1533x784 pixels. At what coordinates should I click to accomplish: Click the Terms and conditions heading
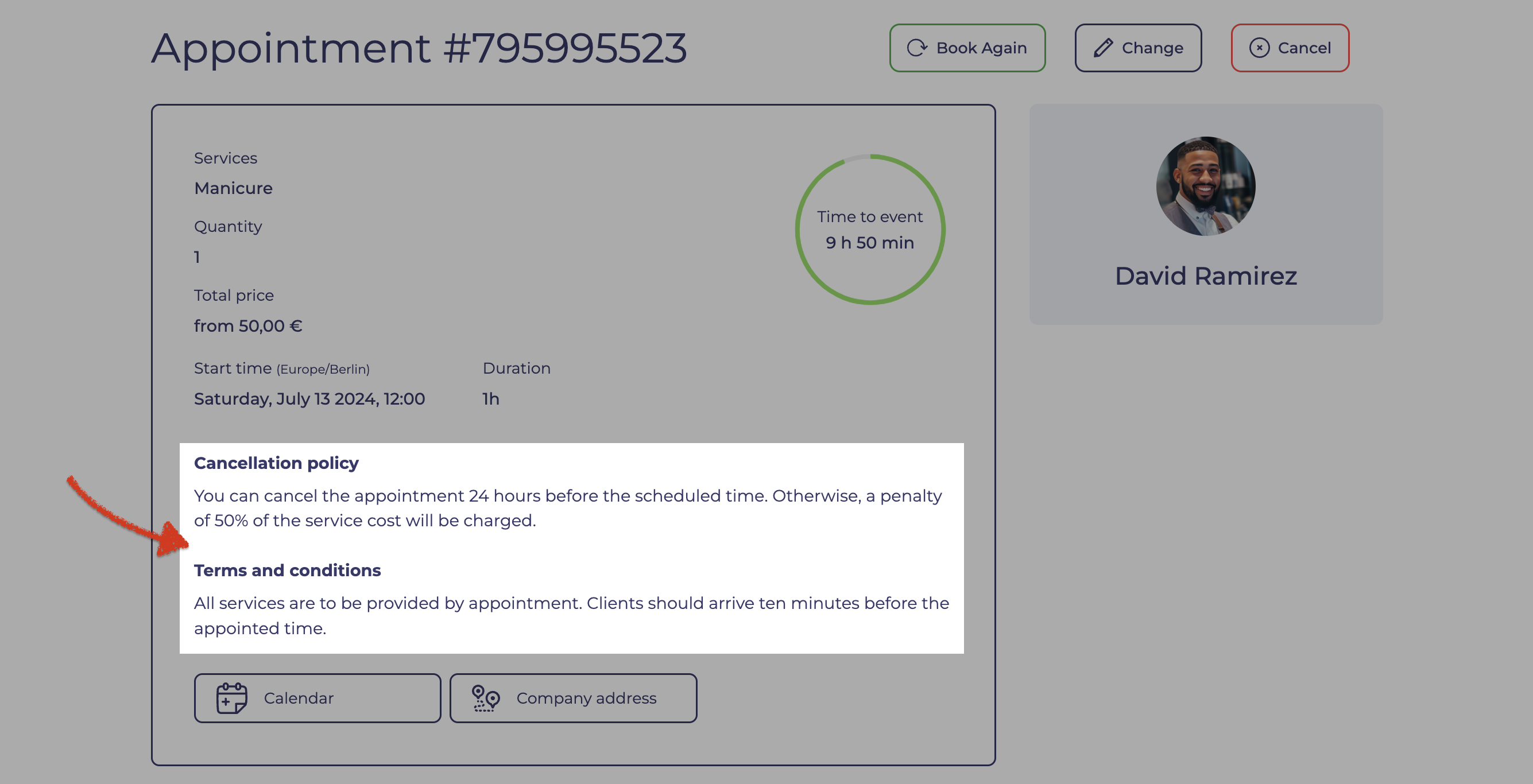tap(288, 570)
